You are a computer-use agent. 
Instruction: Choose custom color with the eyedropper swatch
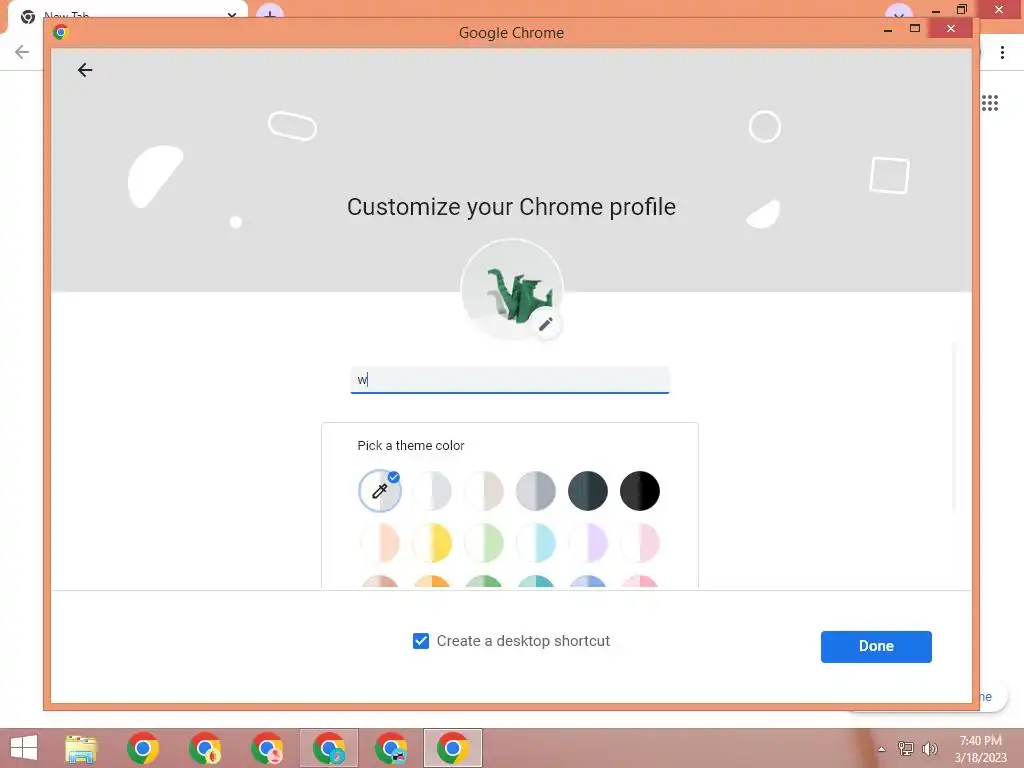380,491
